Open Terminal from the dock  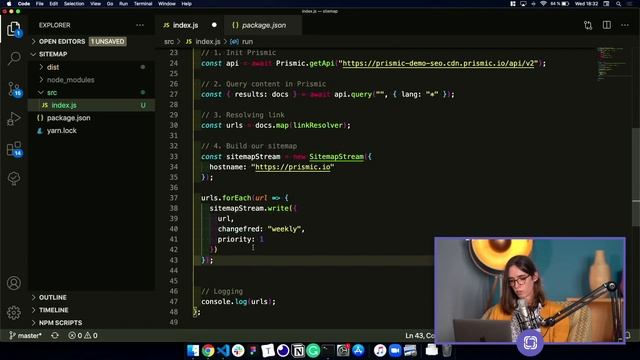[328, 350]
